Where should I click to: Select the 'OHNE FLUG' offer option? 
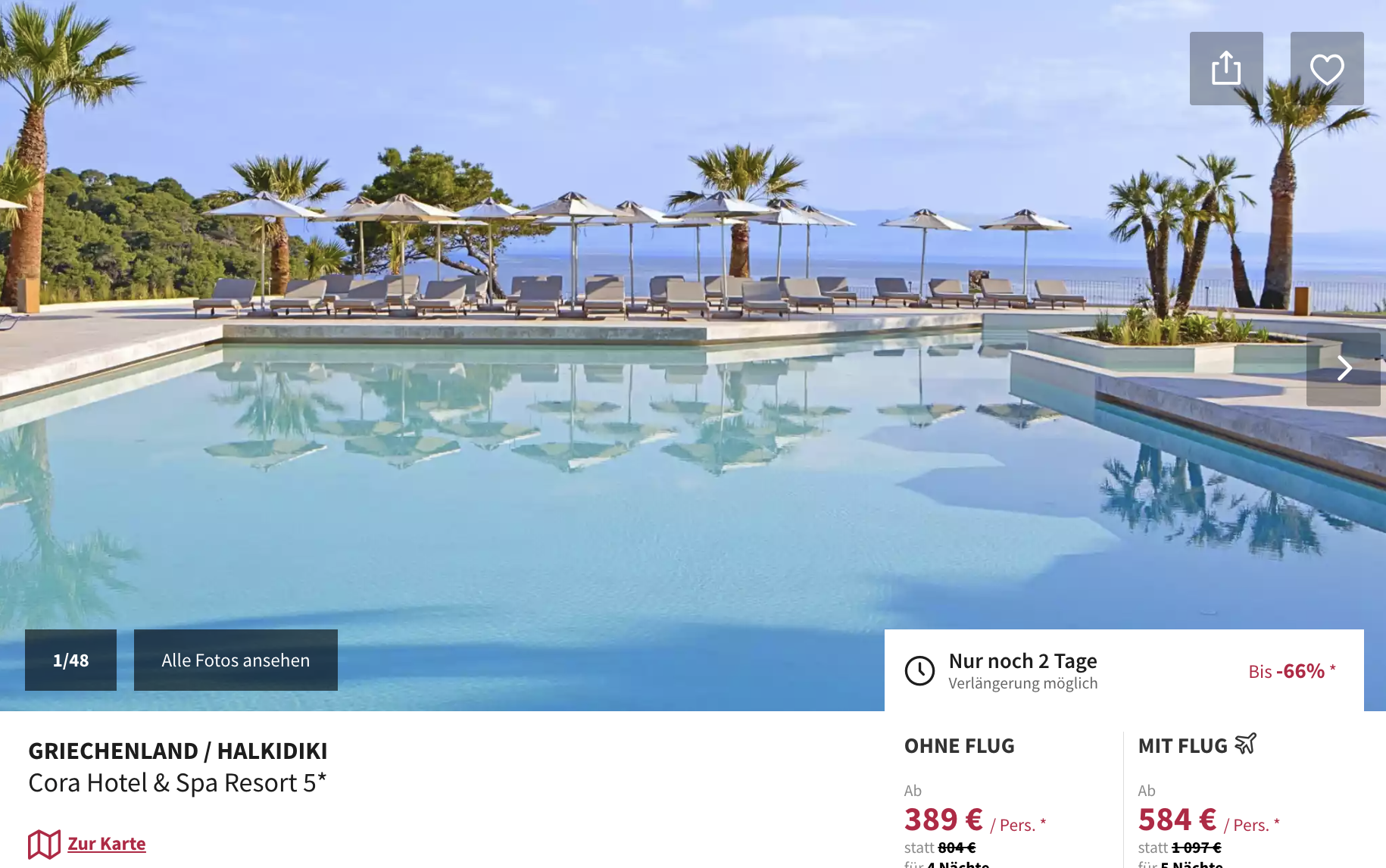(959, 746)
